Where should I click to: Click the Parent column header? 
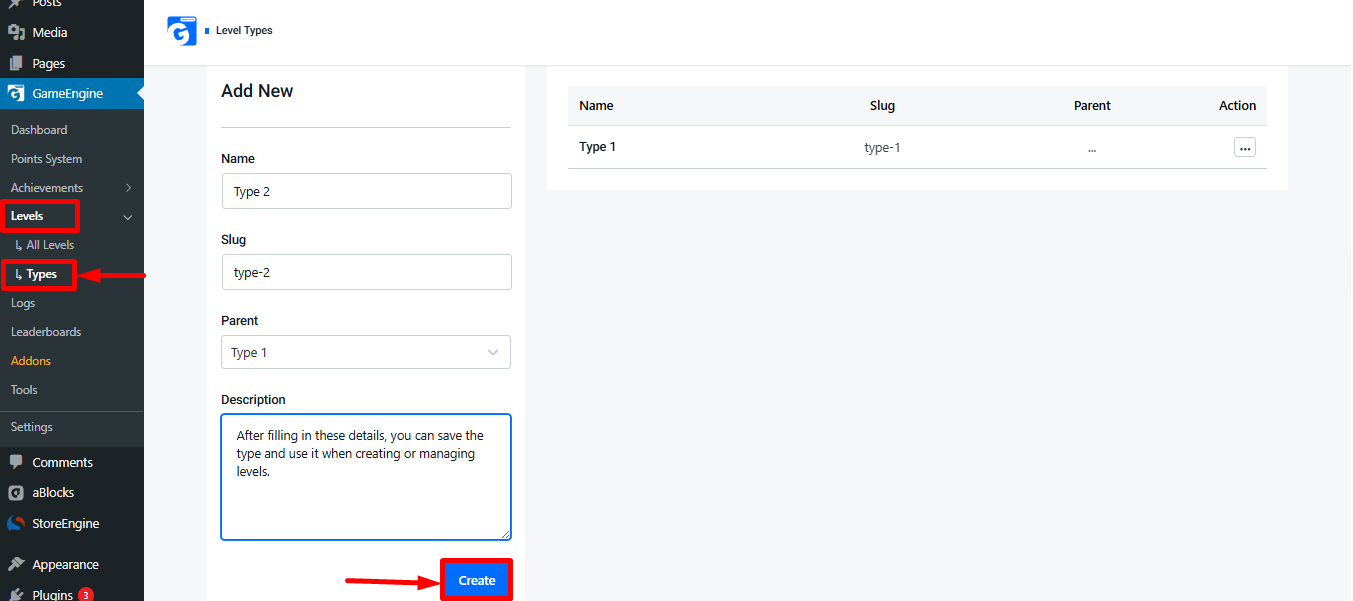pyautogui.click(x=1092, y=105)
